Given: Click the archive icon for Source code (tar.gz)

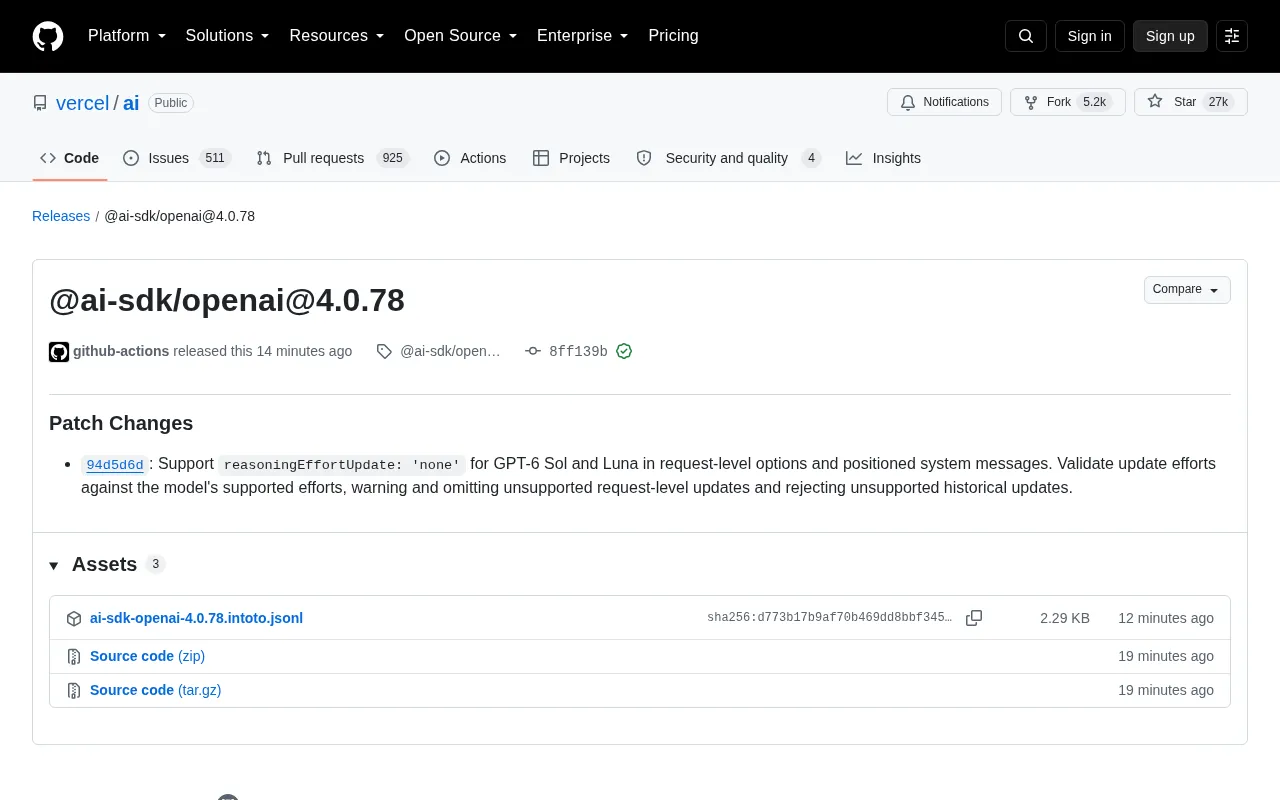Looking at the screenshot, I should [74, 691].
